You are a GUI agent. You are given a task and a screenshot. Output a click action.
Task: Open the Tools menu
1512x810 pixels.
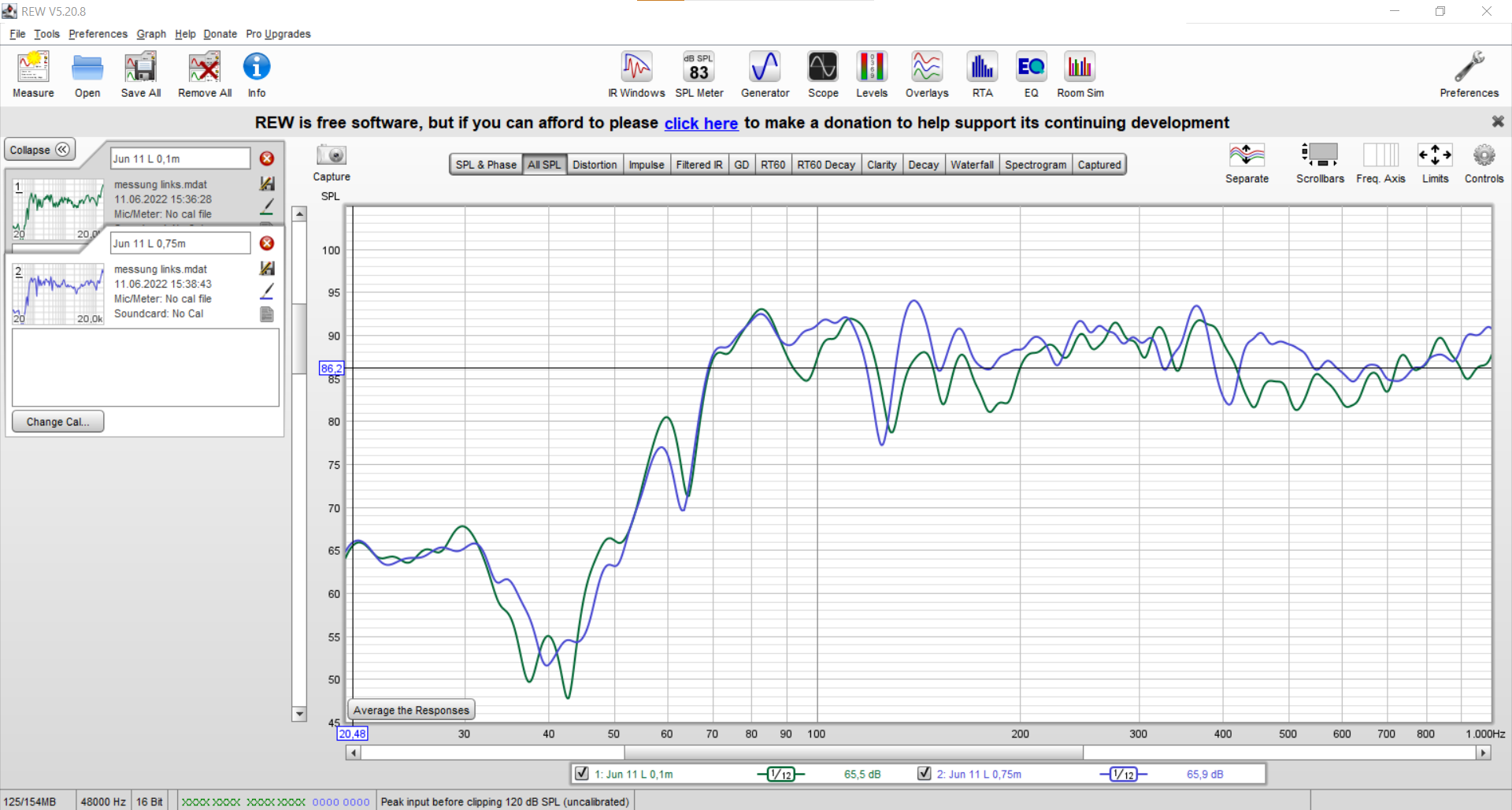[x=46, y=34]
